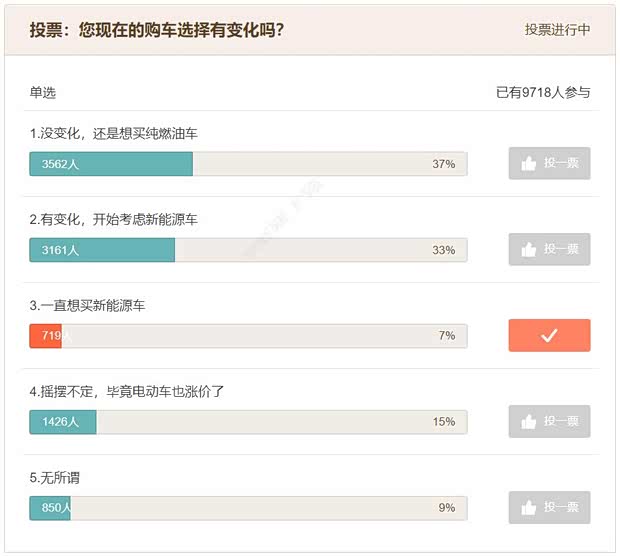The image size is (620, 556).
Task: Select option text 5.无所谓
Action: pos(55,477)
